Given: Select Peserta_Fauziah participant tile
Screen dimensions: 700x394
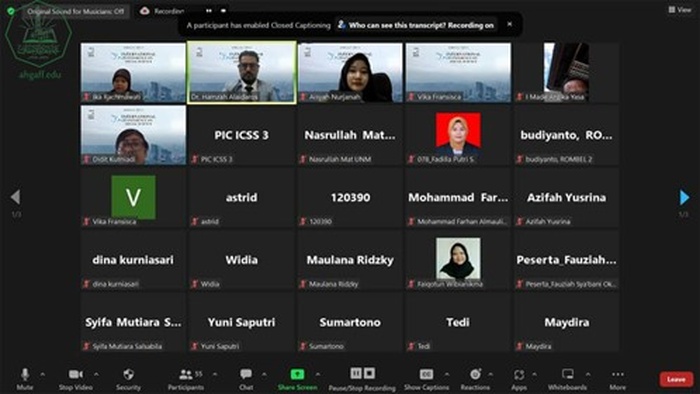Looking at the screenshot, I should click(x=566, y=260).
